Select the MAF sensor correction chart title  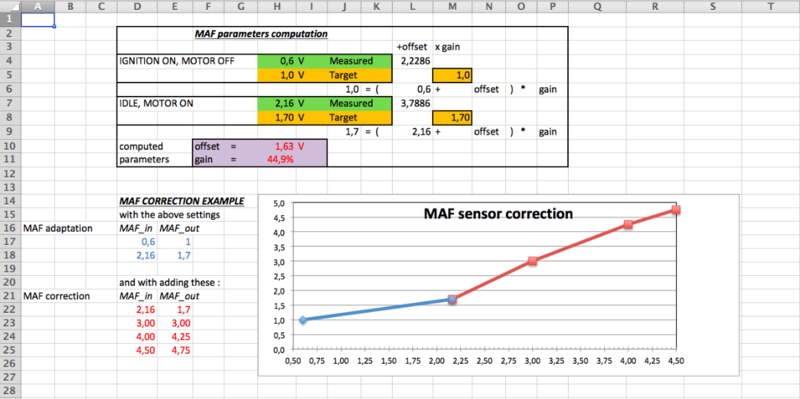pyautogui.click(x=498, y=213)
